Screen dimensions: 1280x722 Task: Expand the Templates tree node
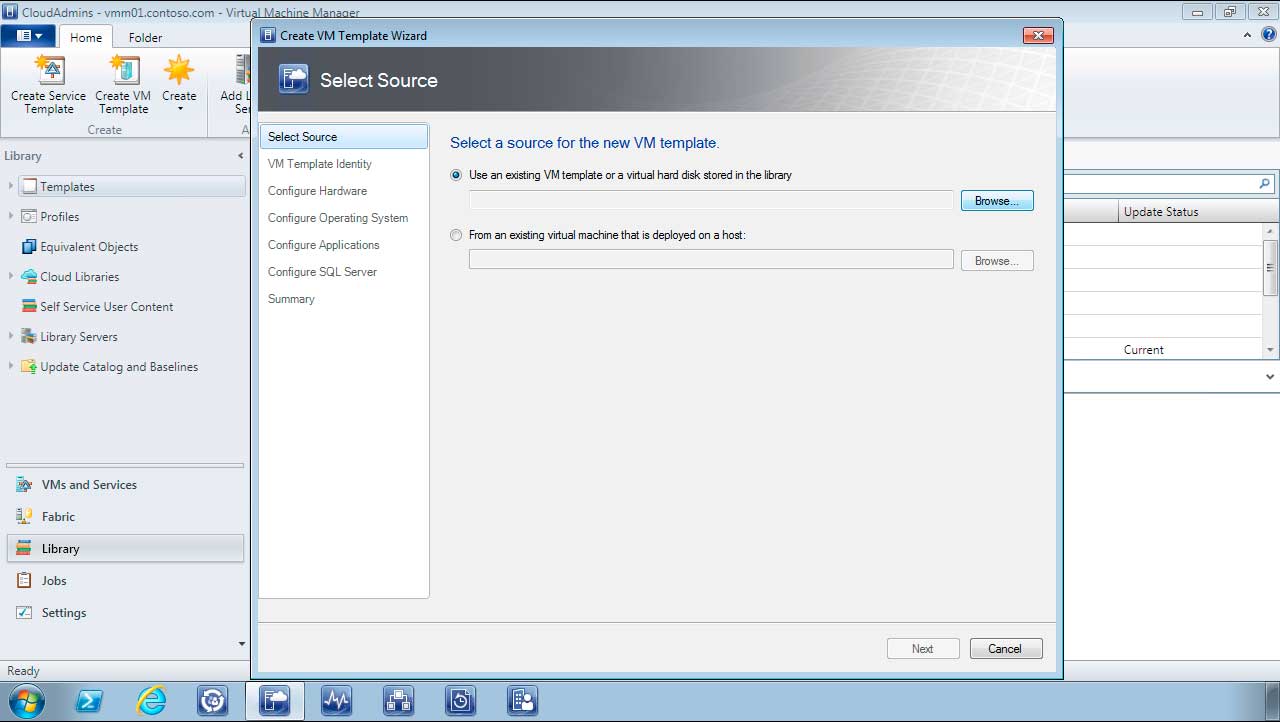click(11, 186)
